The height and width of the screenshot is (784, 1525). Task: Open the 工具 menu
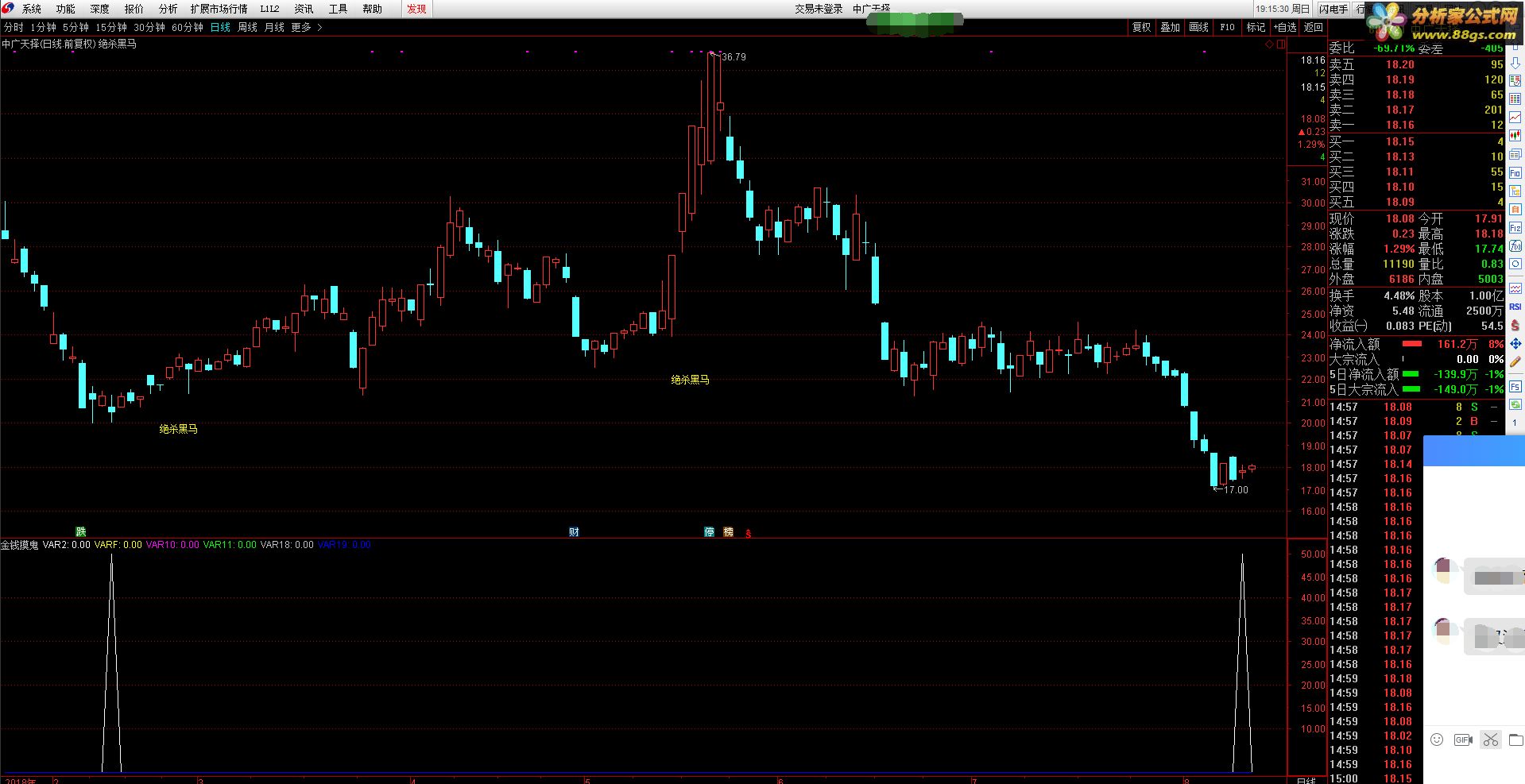point(338,9)
